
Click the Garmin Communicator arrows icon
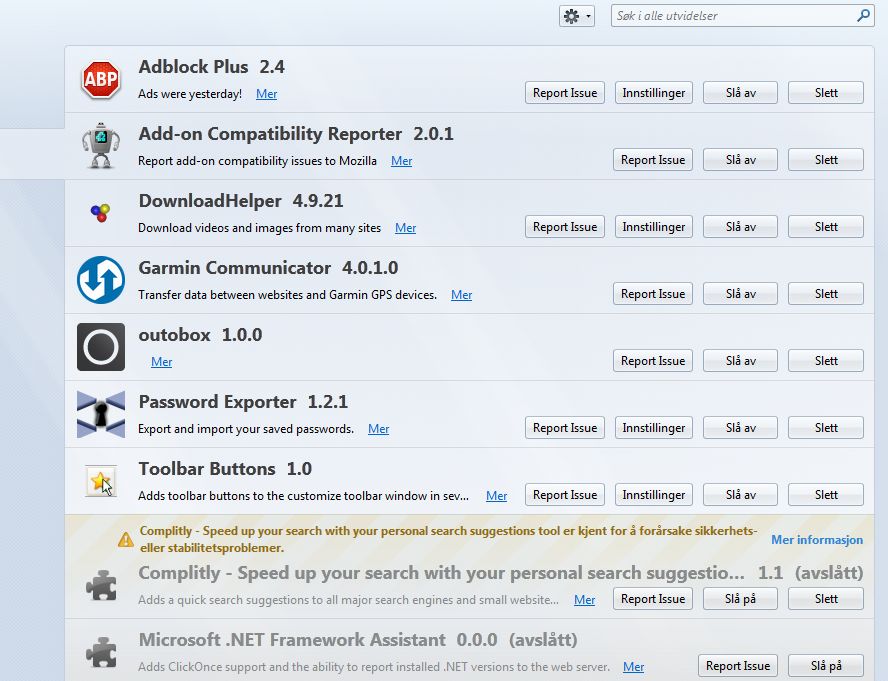pyautogui.click(x=101, y=280)
